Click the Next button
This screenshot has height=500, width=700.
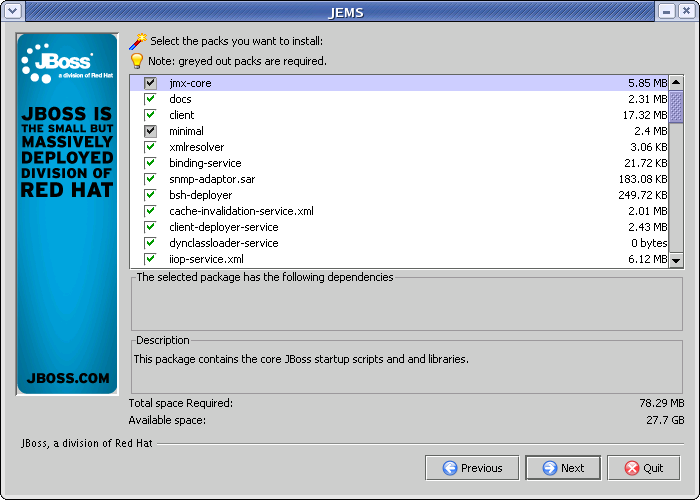pyautogui.click(x=563, y=468)
